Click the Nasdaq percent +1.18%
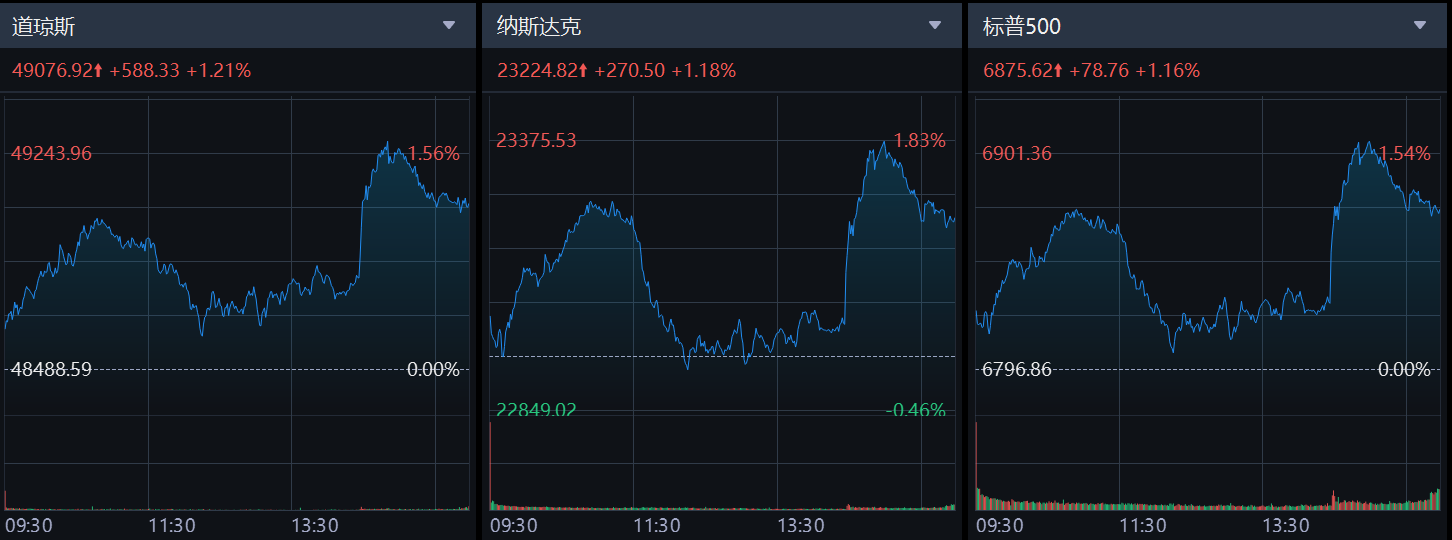The image size is (1452, 540). click(704, 71)
